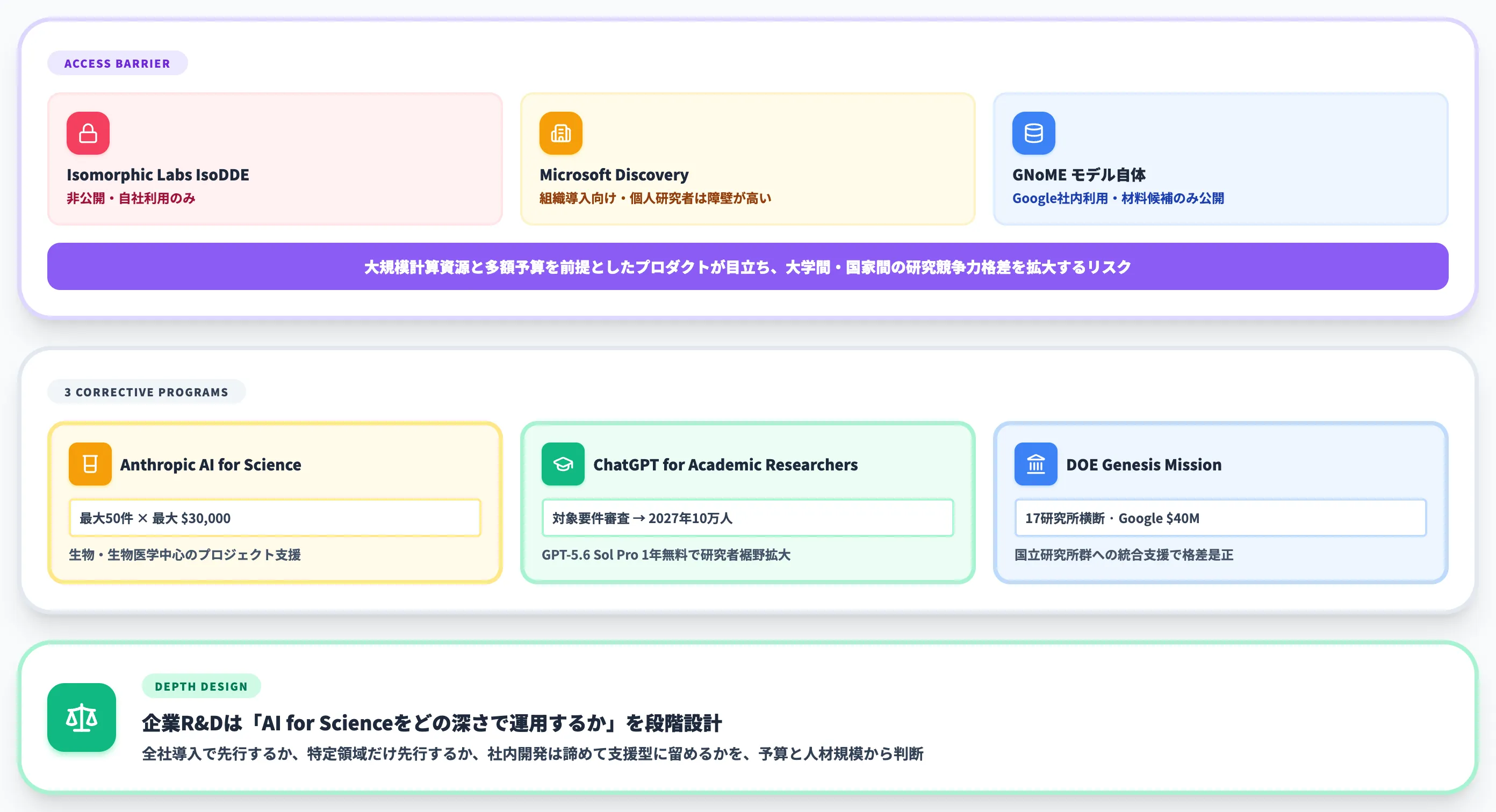Click the headline '企業R&Dは「AI for Science...」を段階設計'
Viewport: 1496px width, 812px height.
click(x=432, y=723)
